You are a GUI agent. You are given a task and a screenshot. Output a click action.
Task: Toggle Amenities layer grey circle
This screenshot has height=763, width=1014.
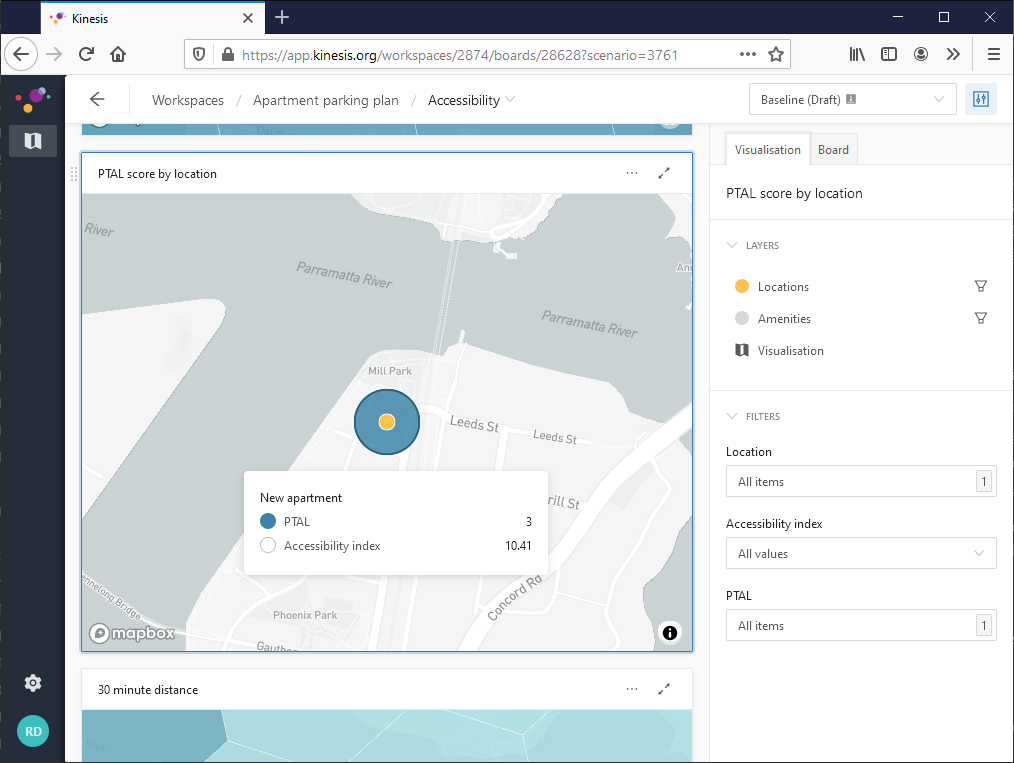742,318
